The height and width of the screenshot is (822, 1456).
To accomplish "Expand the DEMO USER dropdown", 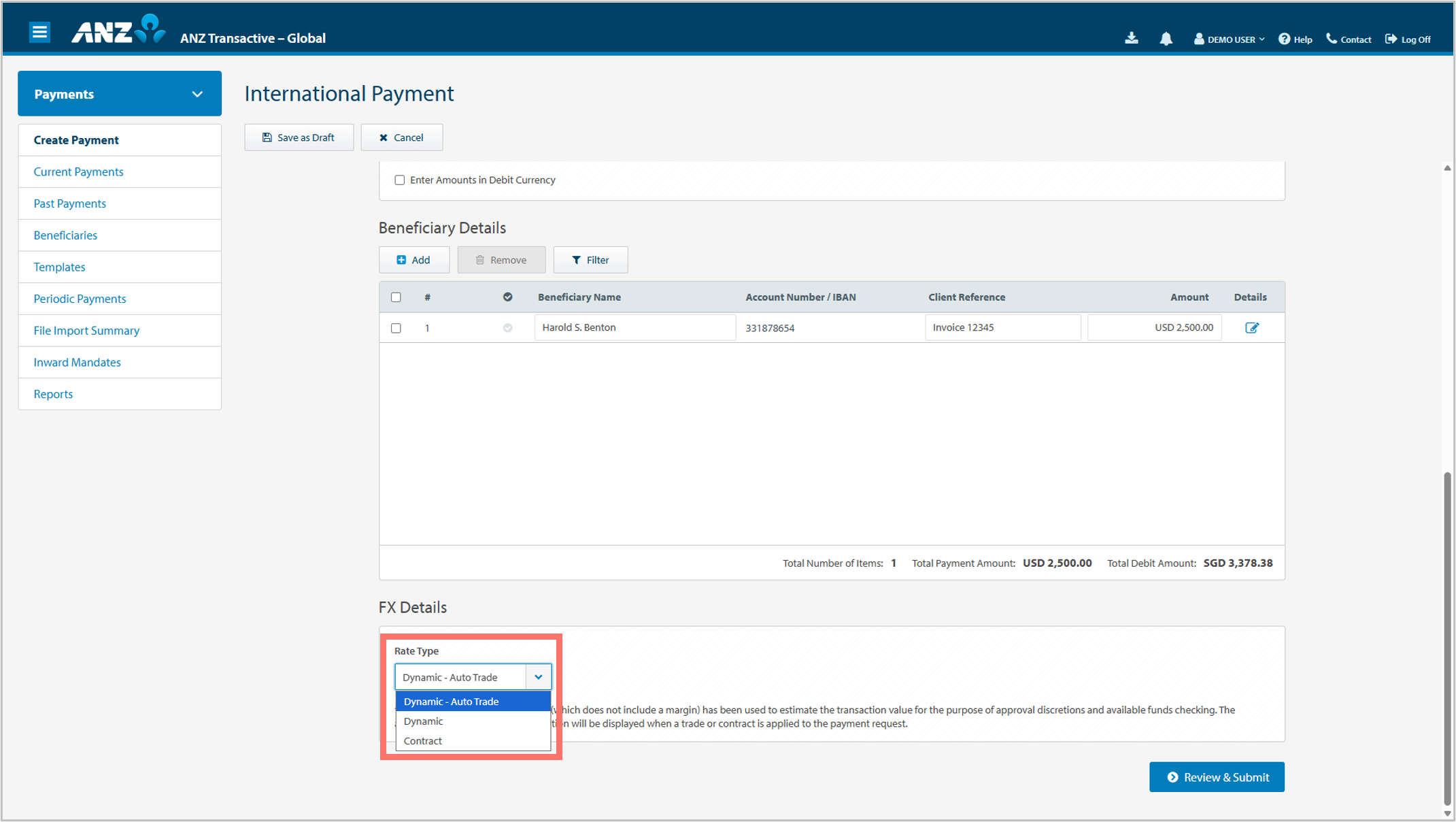I will coord(1230,39).
